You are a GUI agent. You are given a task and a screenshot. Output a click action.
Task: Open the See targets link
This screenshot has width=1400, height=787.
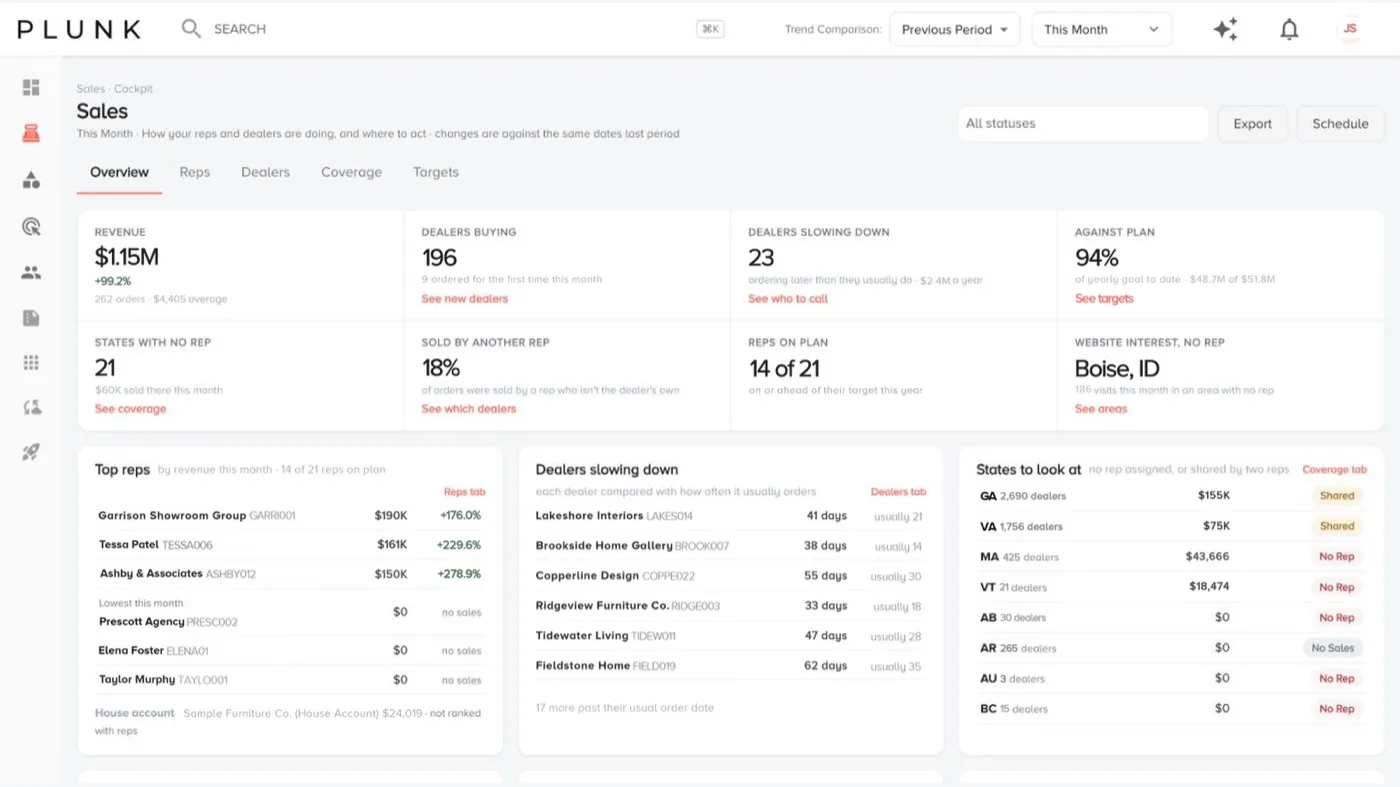coord(1104,299)
